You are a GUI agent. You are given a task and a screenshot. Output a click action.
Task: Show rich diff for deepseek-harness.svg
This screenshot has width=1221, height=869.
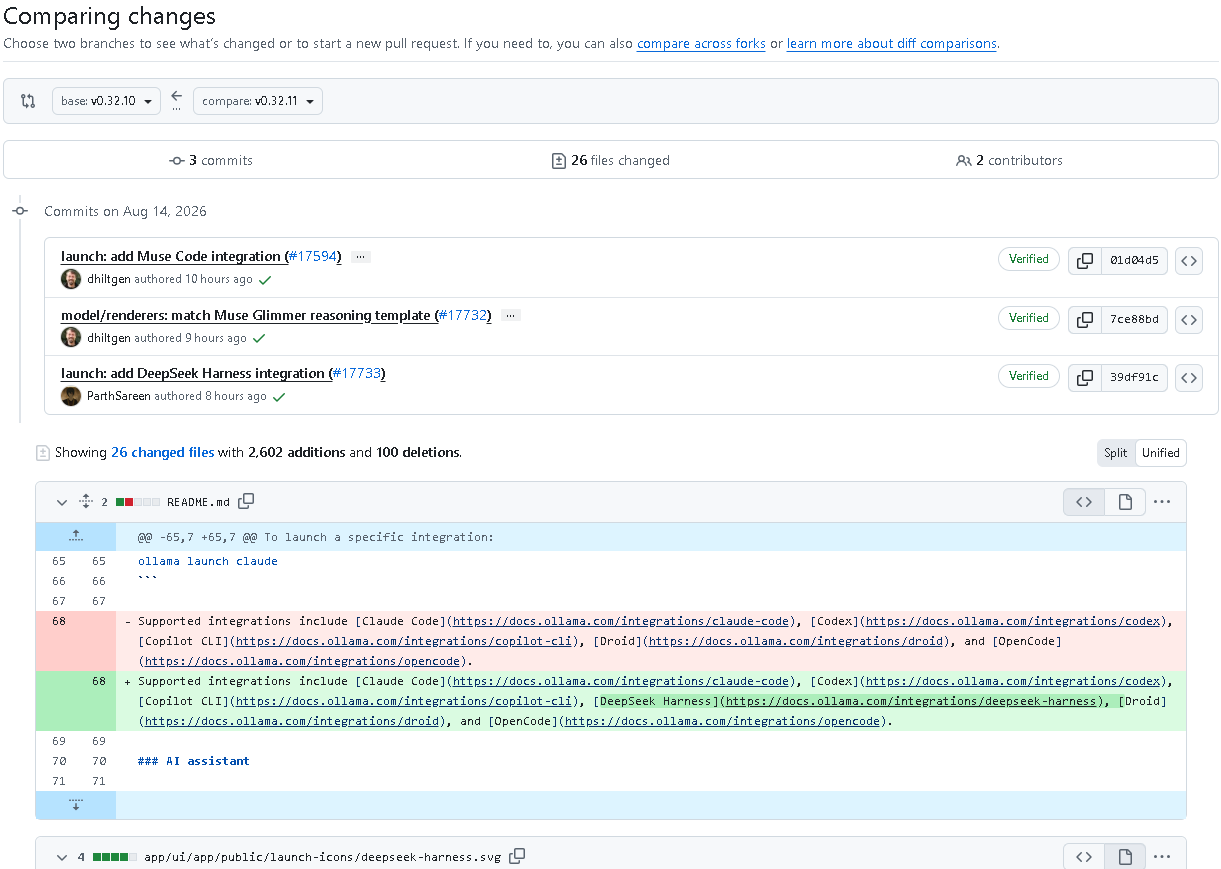tap(1125, 857)
